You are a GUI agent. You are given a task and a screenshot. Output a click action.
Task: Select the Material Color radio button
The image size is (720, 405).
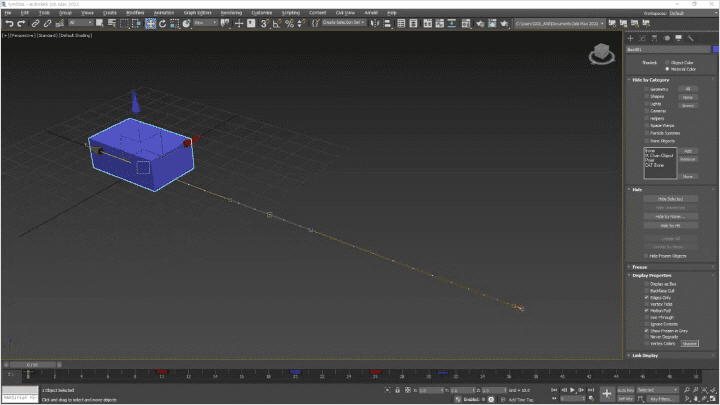667,69
